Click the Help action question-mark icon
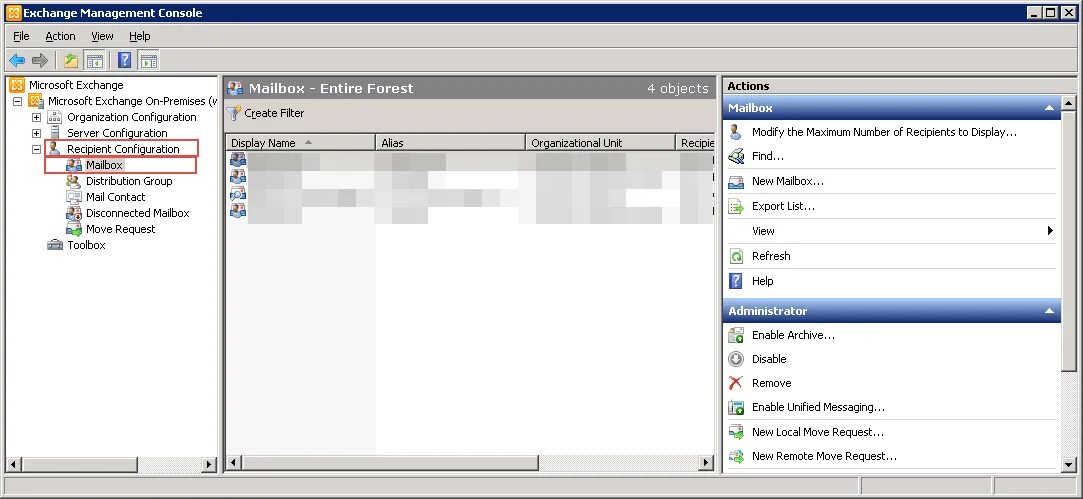The image size is (1083, 499). point(736,281)
